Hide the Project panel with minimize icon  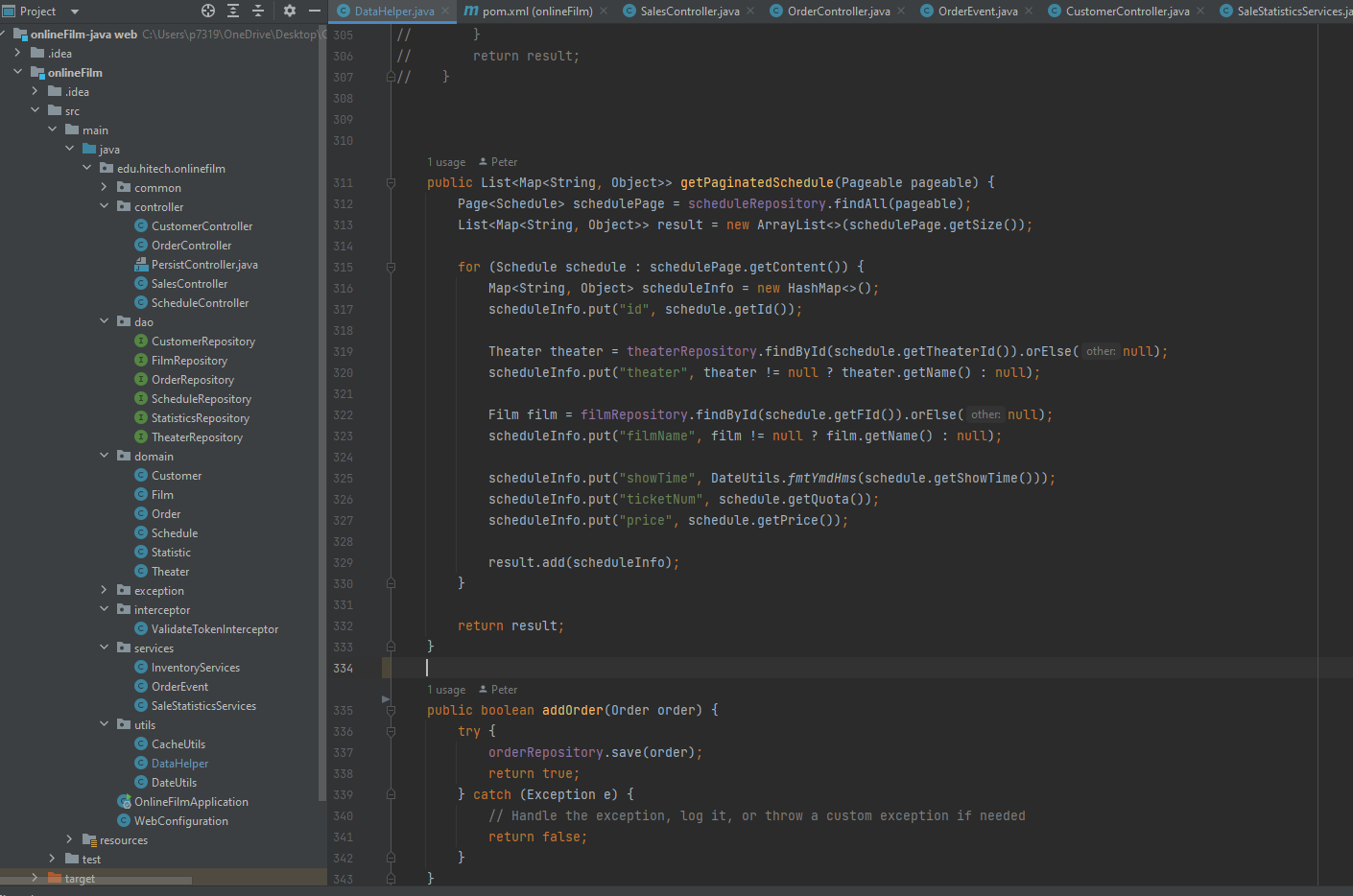click(x=314, y=11)
